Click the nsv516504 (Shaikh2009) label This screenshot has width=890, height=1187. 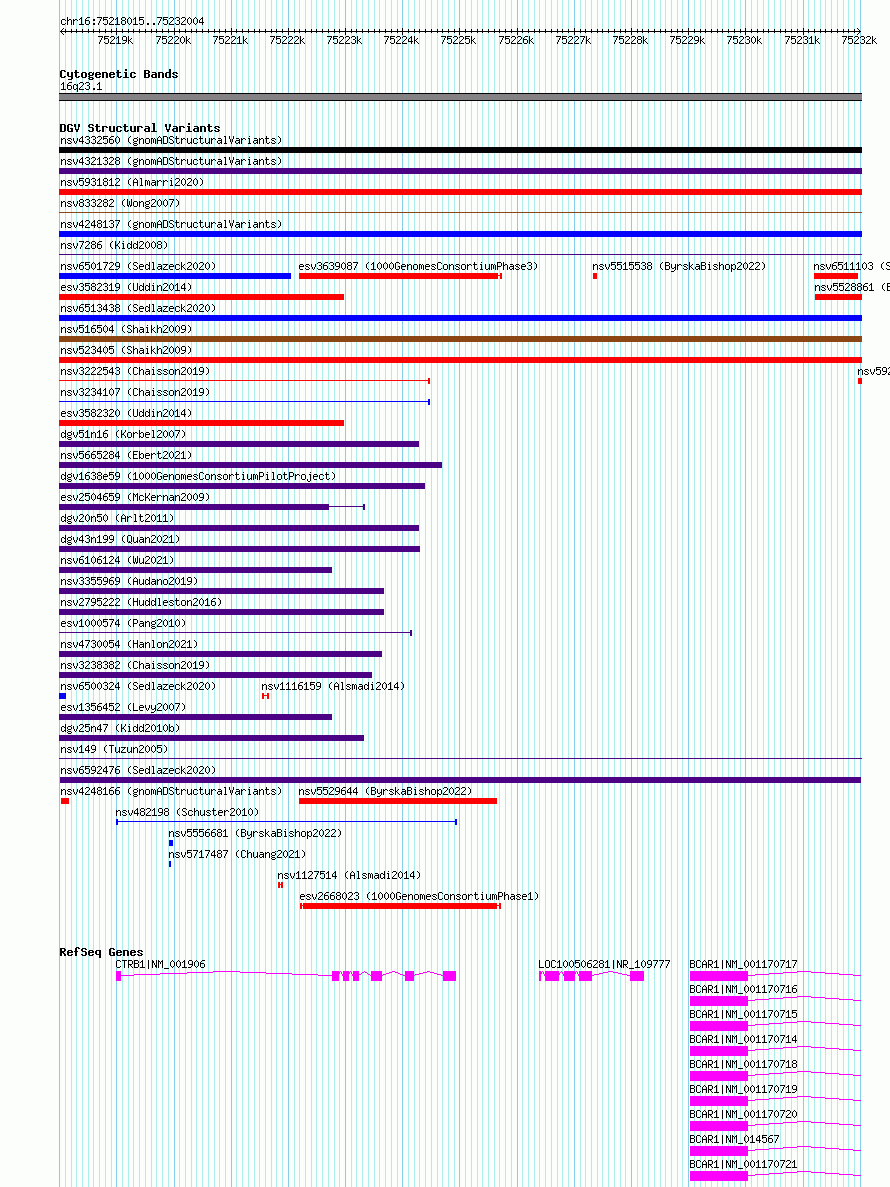[126, 329]
